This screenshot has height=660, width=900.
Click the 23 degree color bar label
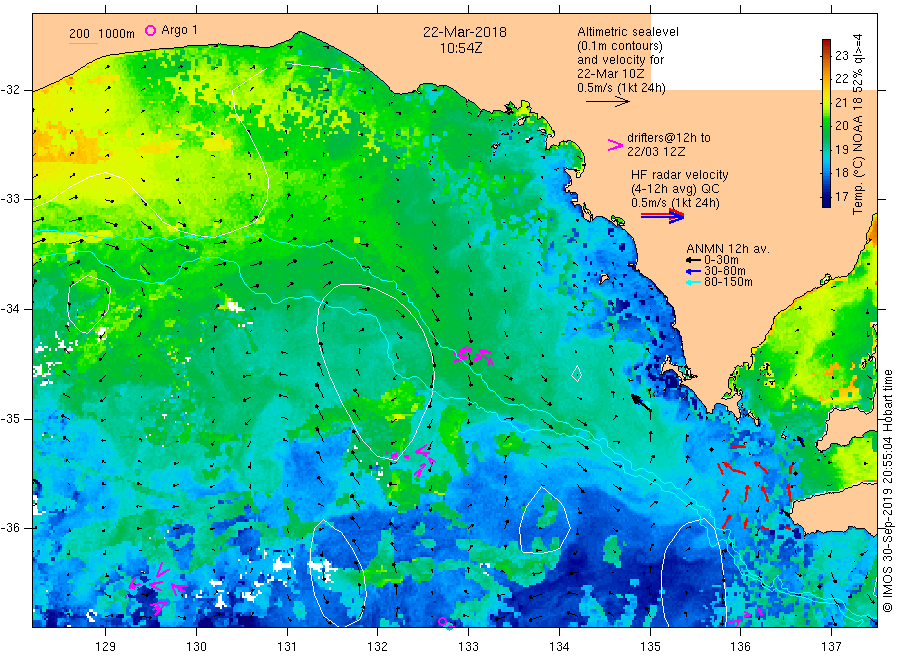tap(841, 56)
